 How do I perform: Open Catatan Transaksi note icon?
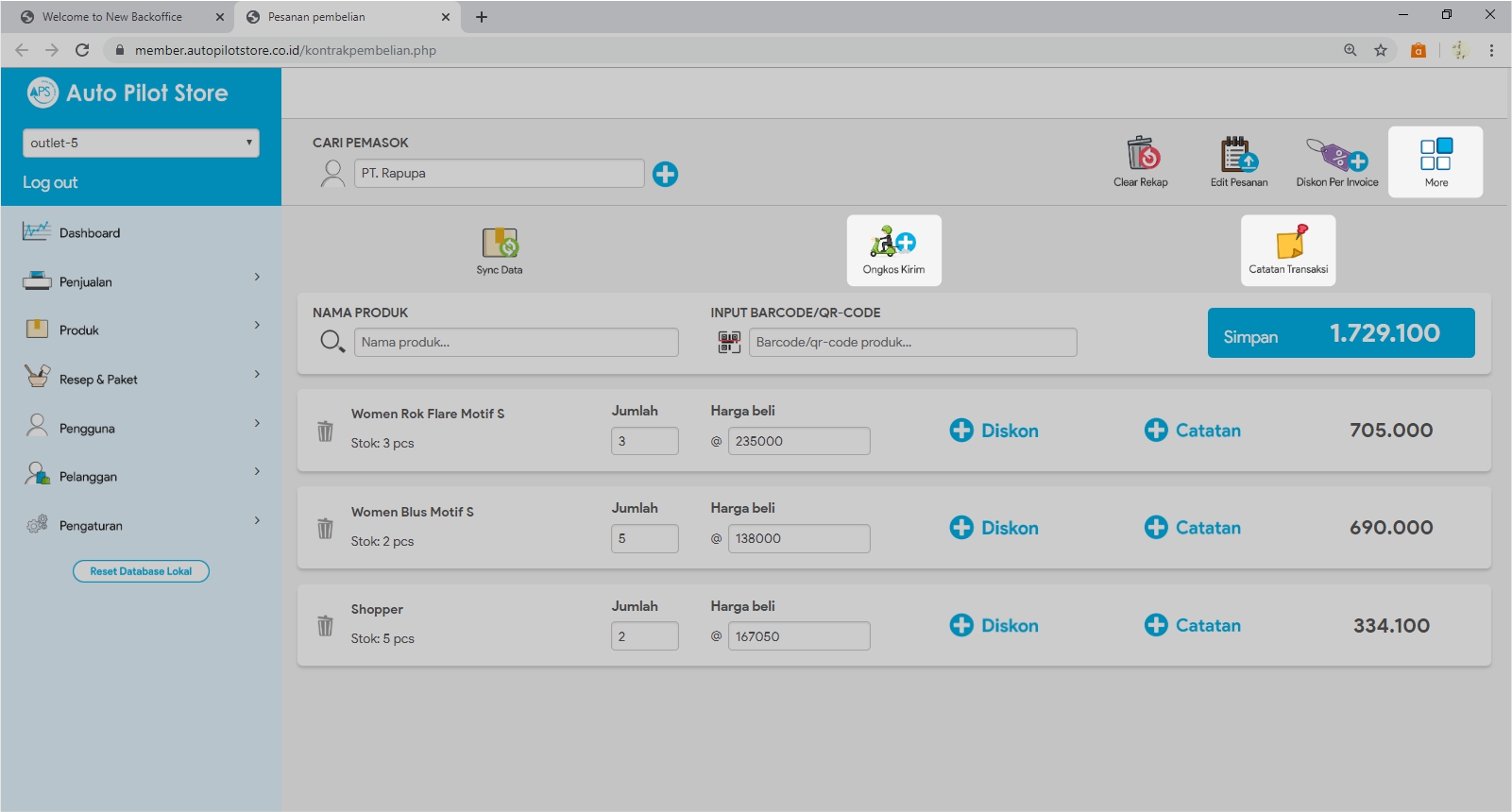coord(1288,244)
